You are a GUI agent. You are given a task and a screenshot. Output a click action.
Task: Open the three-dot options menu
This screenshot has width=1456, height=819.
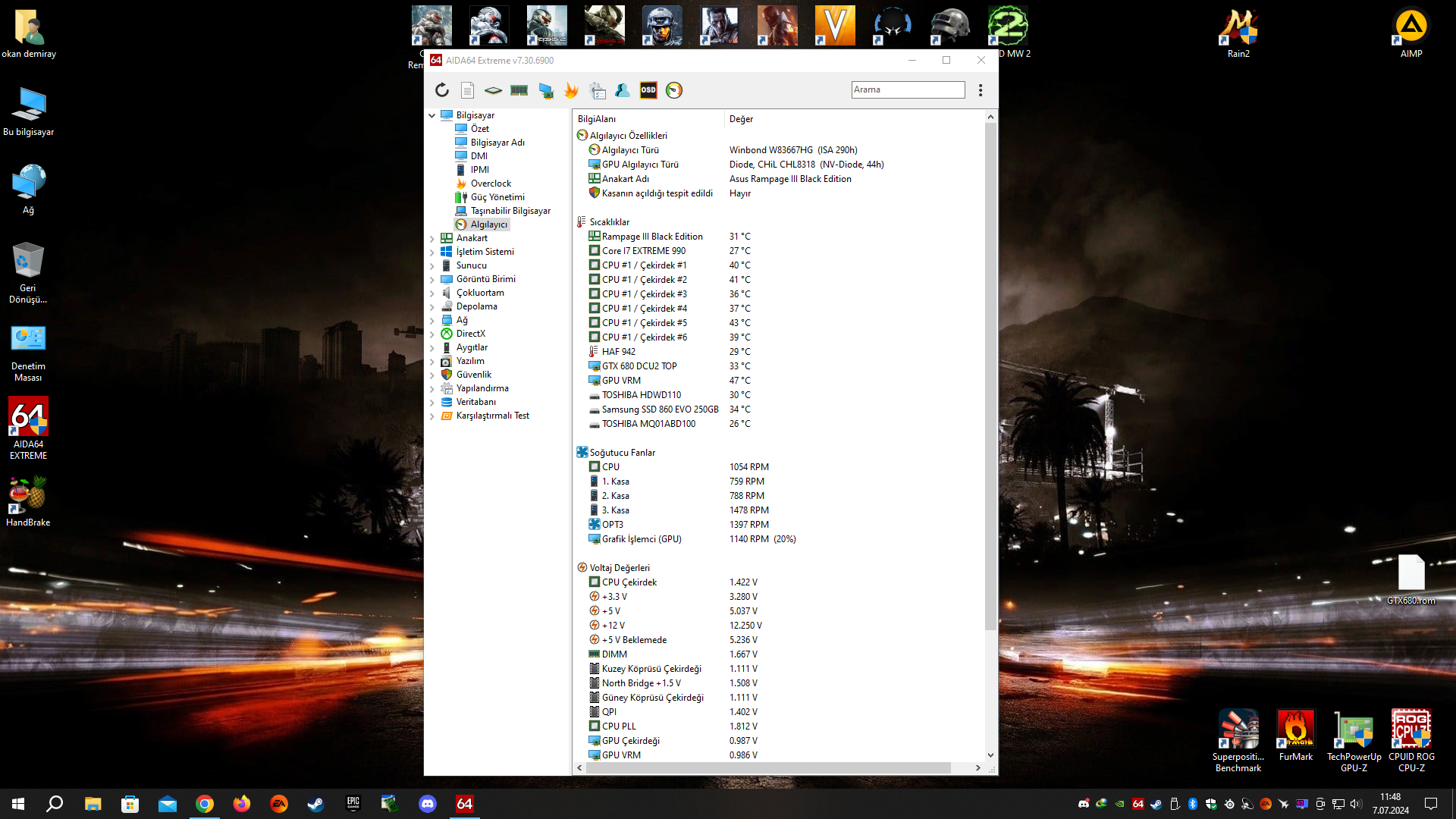[x=981, y=90]
